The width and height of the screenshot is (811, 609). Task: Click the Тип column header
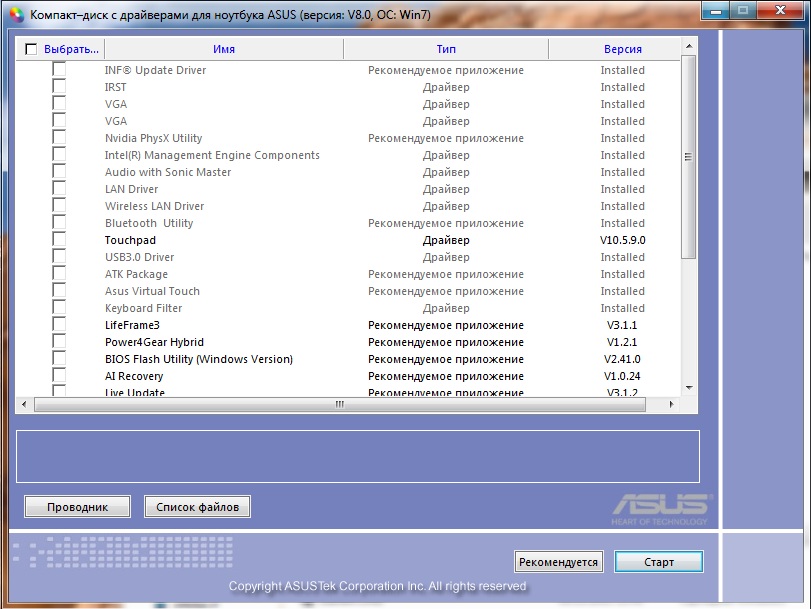tap(446, 49)
